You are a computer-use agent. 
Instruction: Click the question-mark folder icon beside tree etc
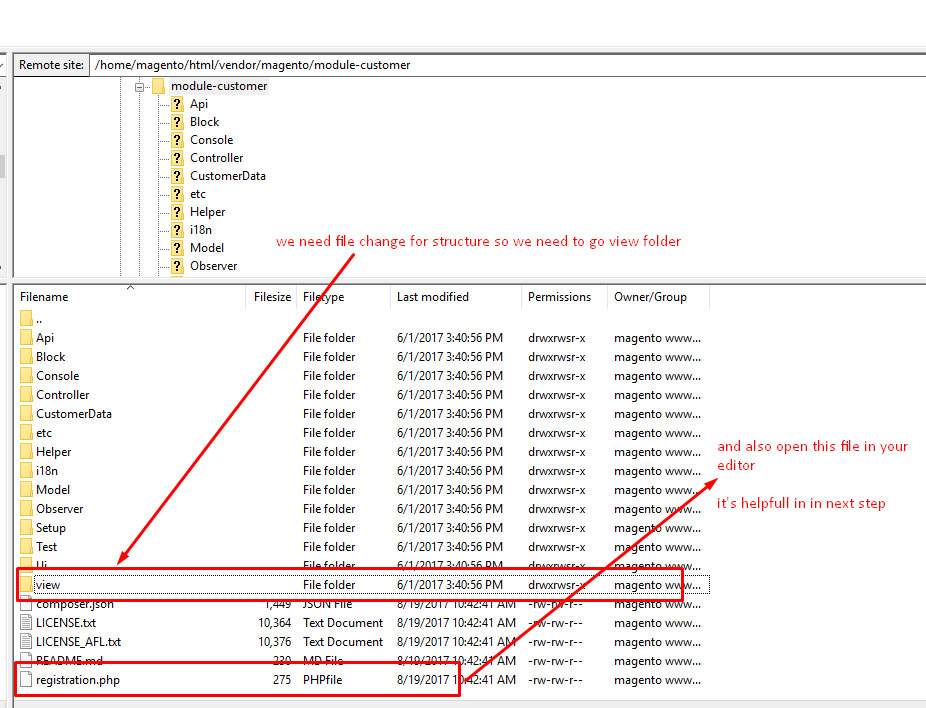(177, 194)
